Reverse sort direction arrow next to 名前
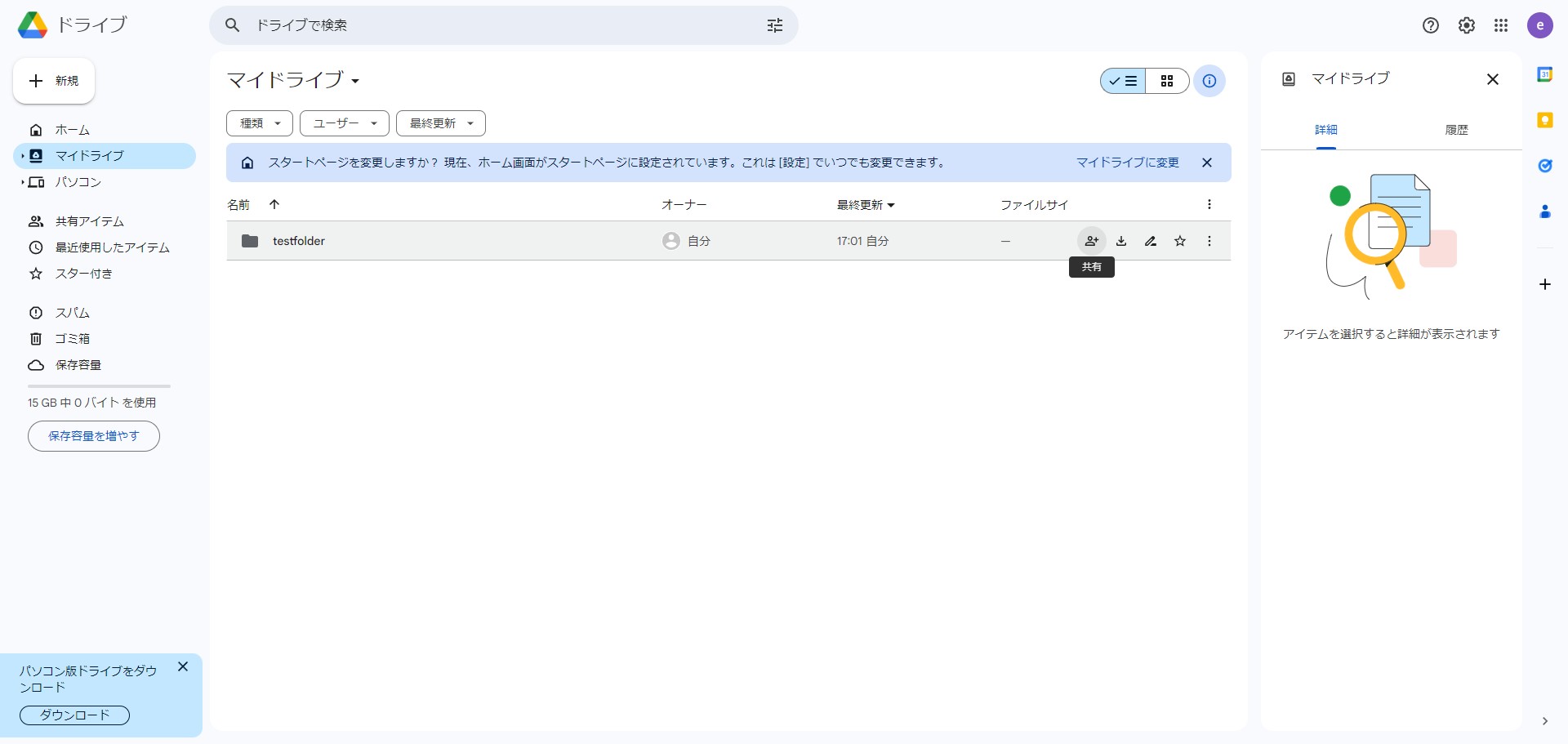1568x744 pixels. coord(274,205)
